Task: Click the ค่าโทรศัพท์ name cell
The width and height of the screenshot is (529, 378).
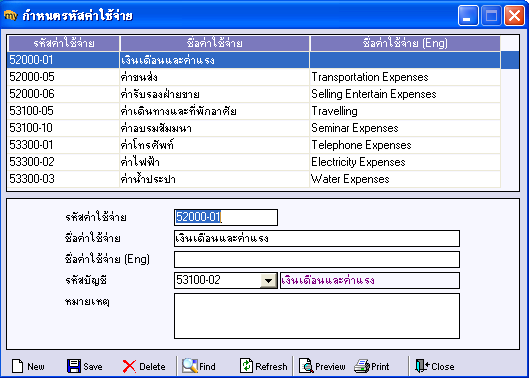Action: point(215,145)
